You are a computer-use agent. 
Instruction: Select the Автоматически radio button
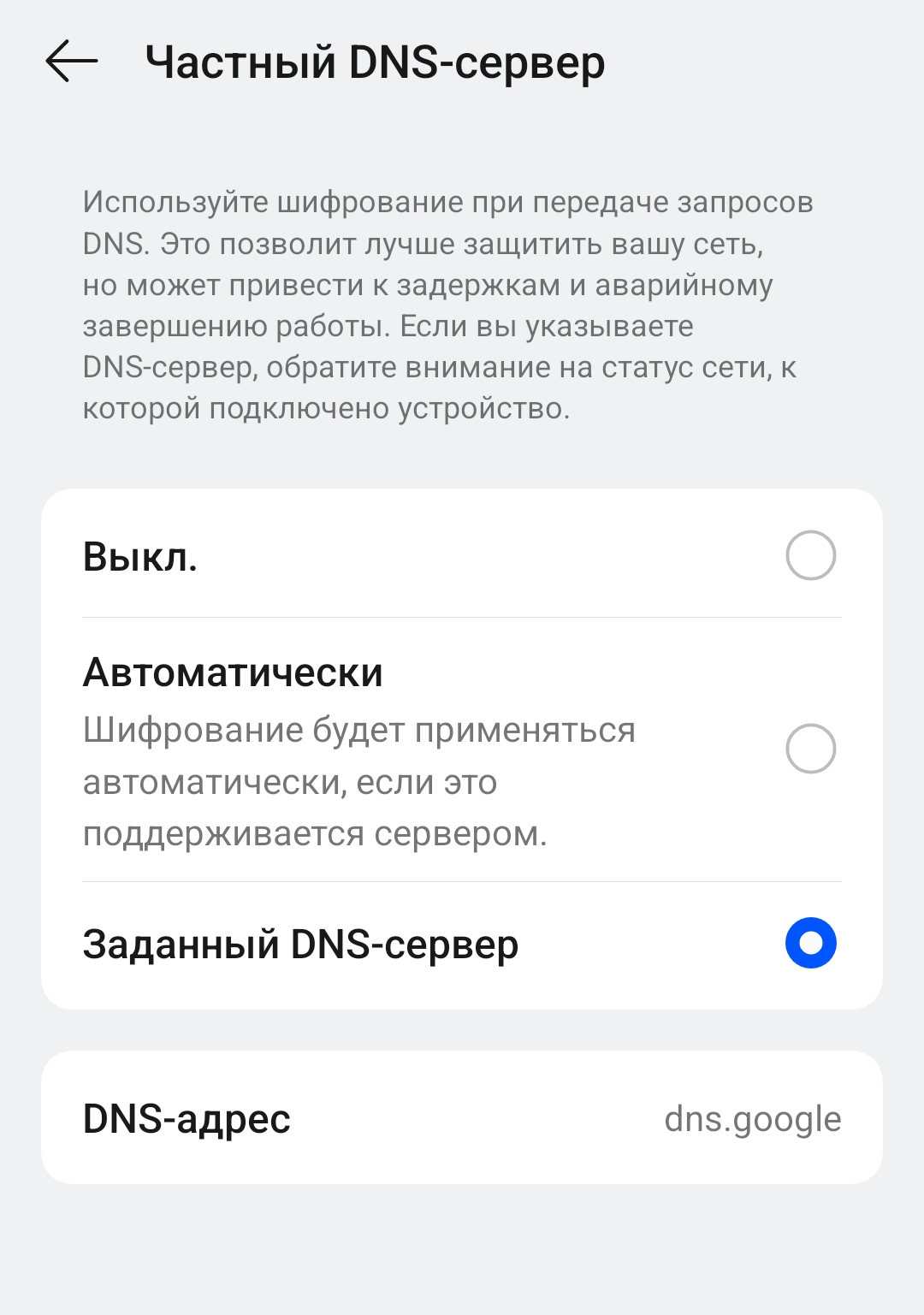(x=810, y=749)
